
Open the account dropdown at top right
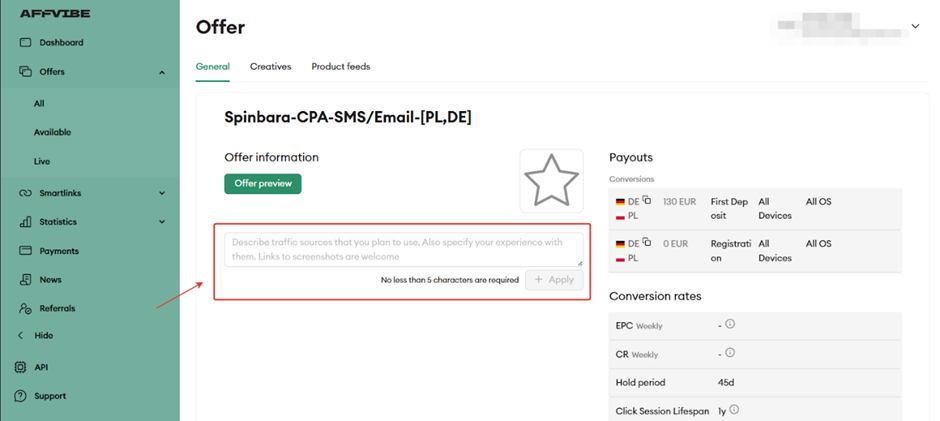[914, 26]
